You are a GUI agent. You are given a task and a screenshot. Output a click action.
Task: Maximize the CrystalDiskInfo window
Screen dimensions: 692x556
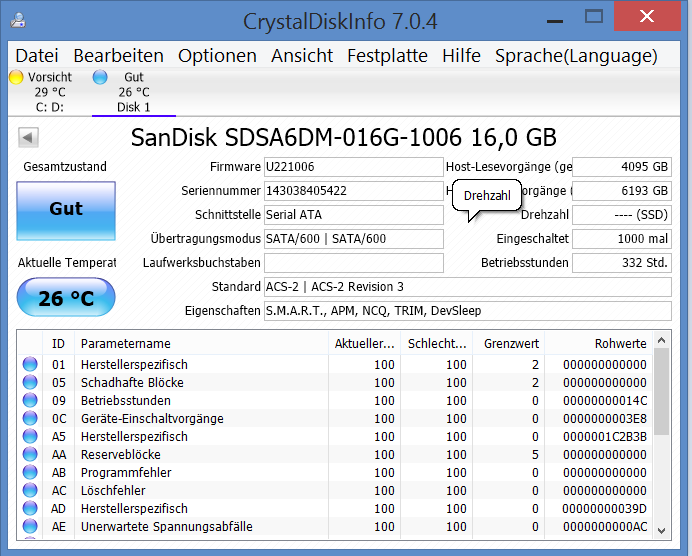pos(594,17)
